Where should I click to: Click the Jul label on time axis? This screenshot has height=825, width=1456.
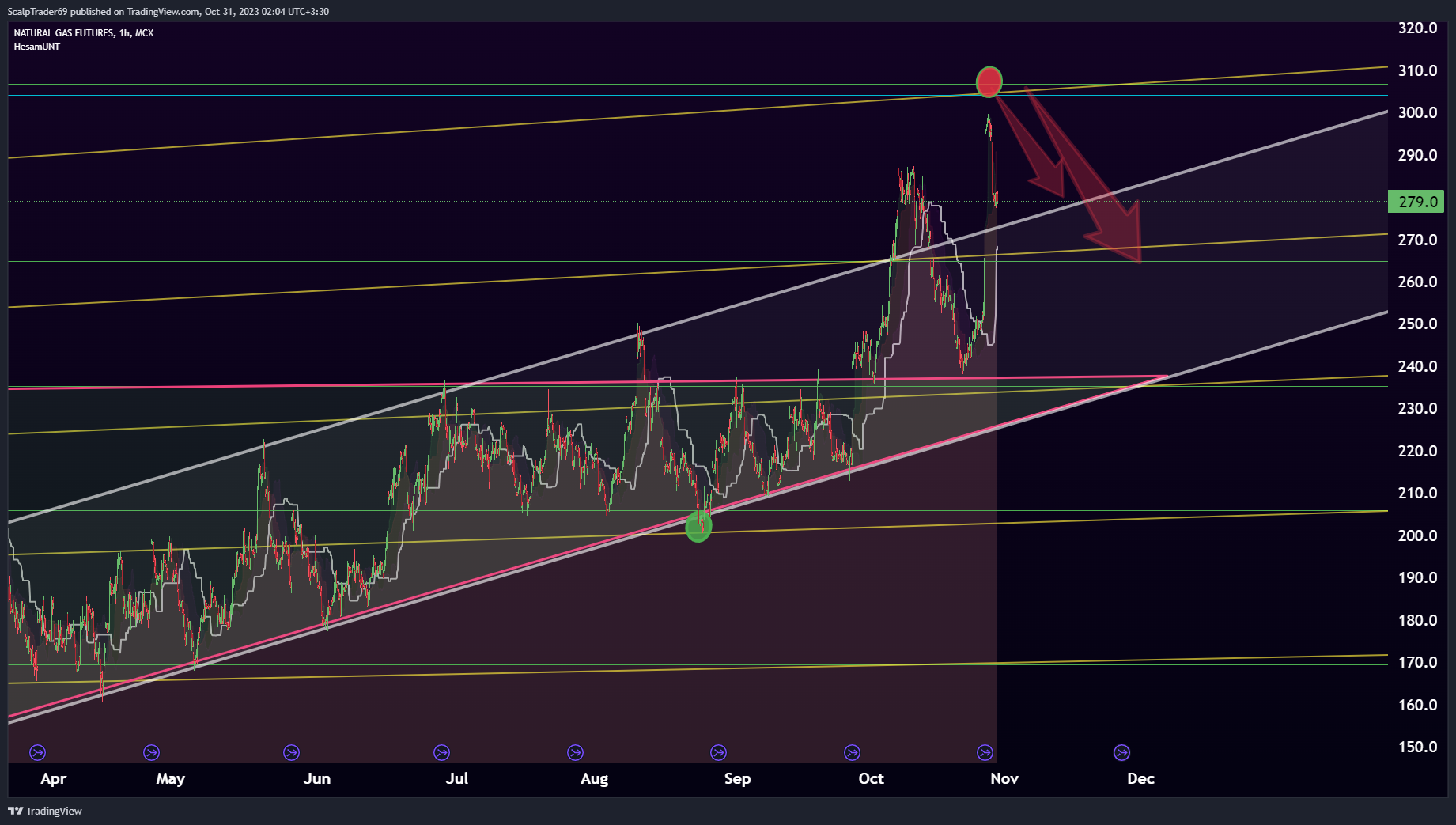coord(457,779)
